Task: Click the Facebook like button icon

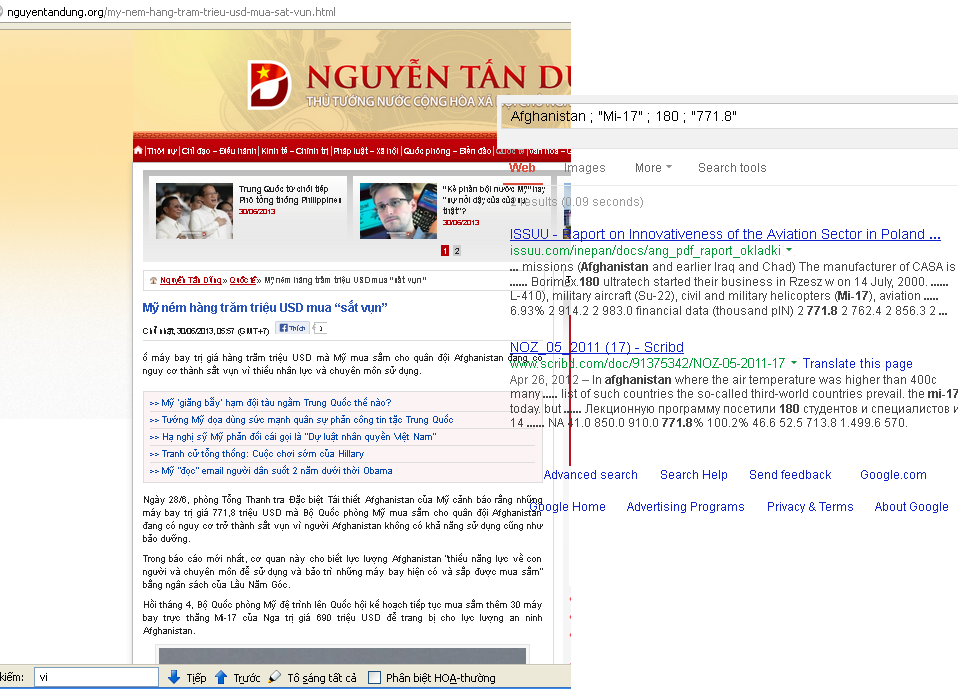Action: coord(292,328)
